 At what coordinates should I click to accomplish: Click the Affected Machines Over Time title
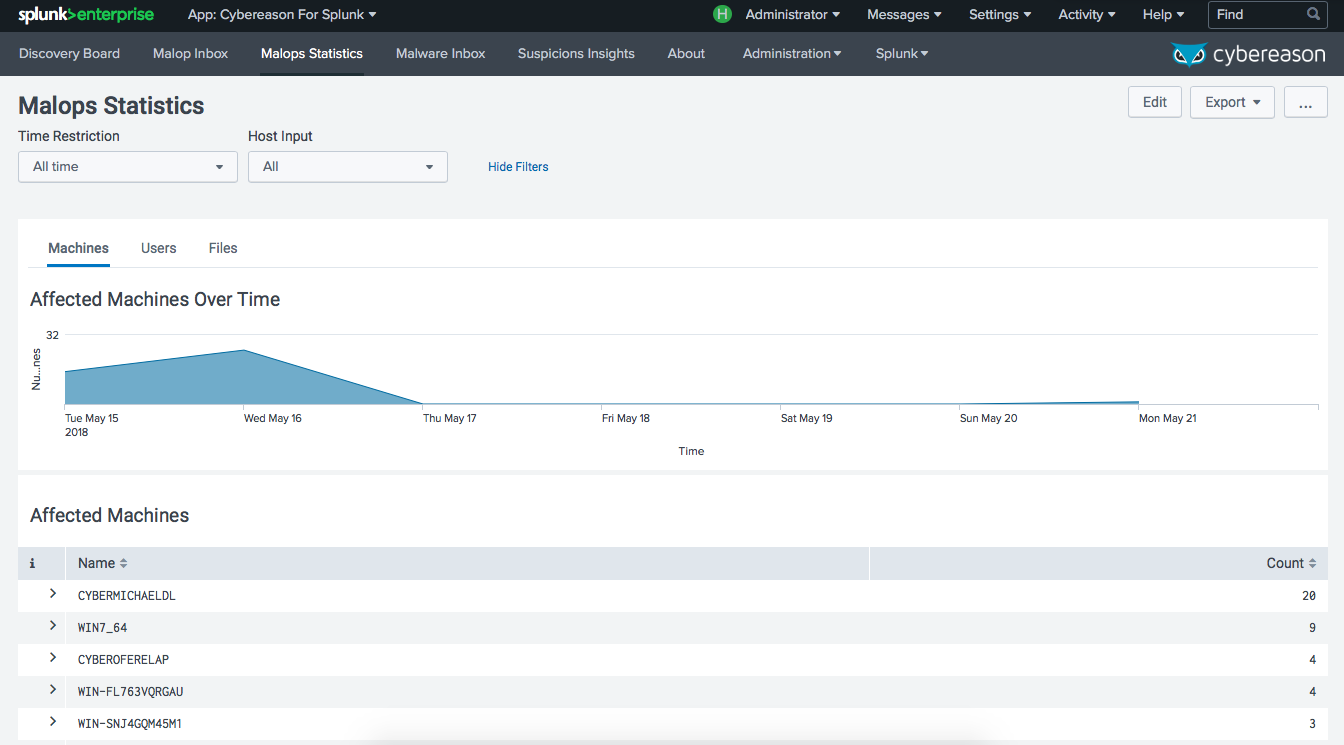[x=155, y=299]
